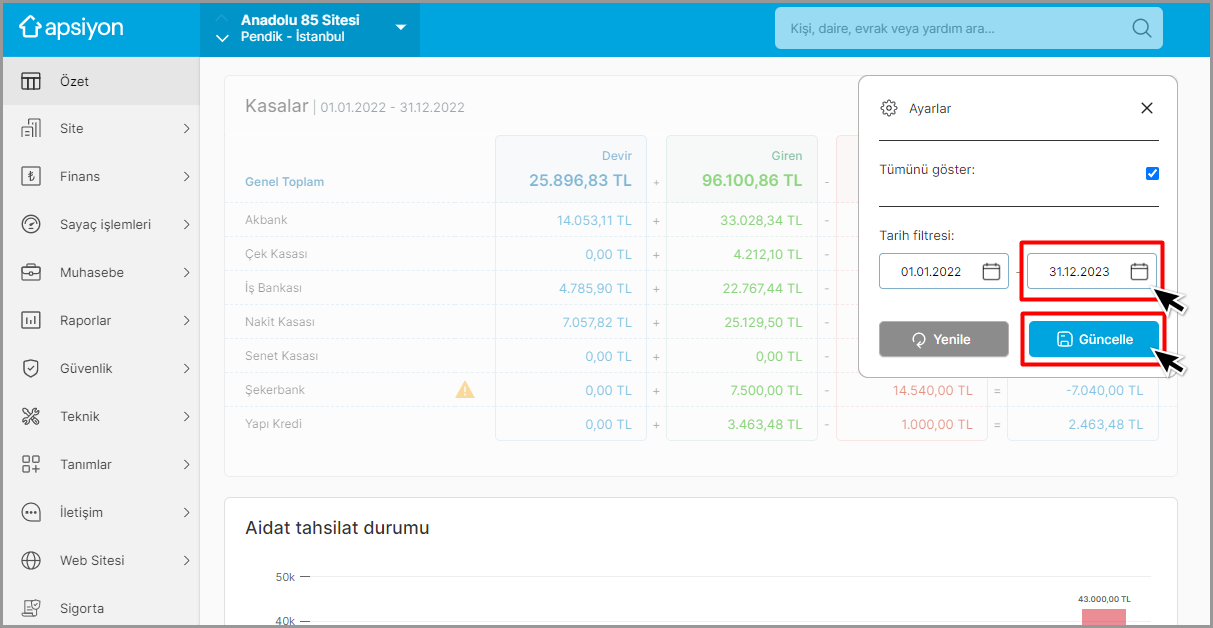Click the Giren total 96.100,86 TL
The height and width of the screenshot is (628, 1213).
point(751,181)
